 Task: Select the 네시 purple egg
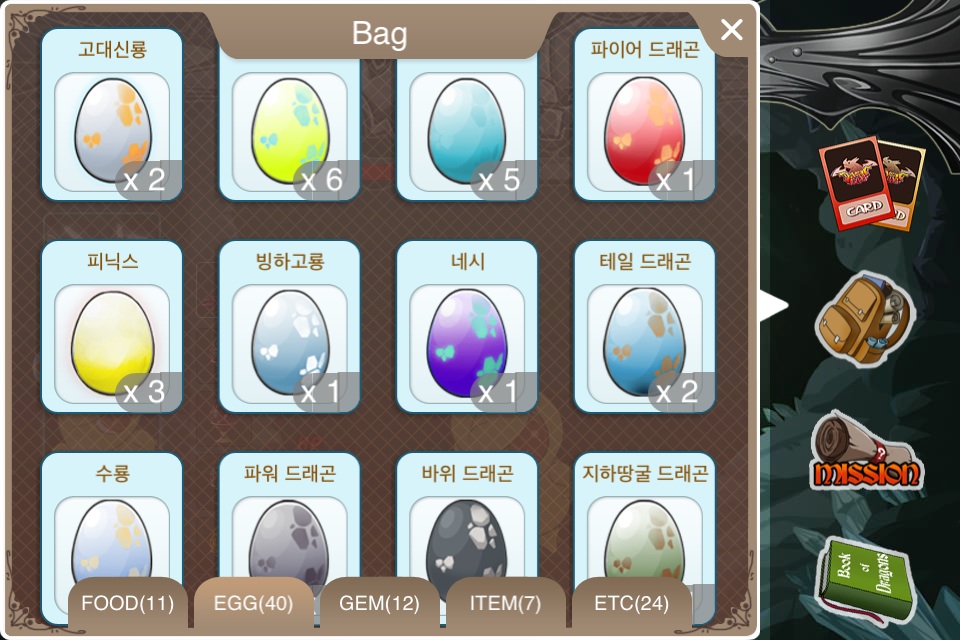tap(467, 326)
